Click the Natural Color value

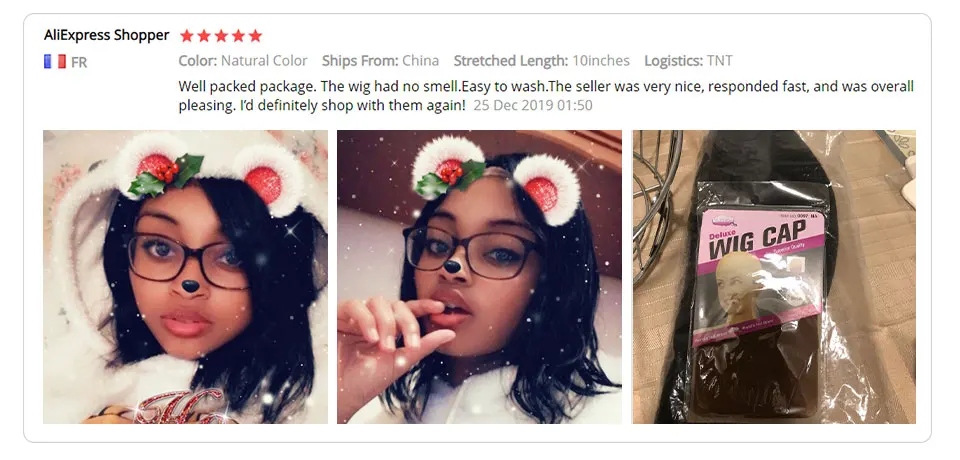tap(264, 61)
